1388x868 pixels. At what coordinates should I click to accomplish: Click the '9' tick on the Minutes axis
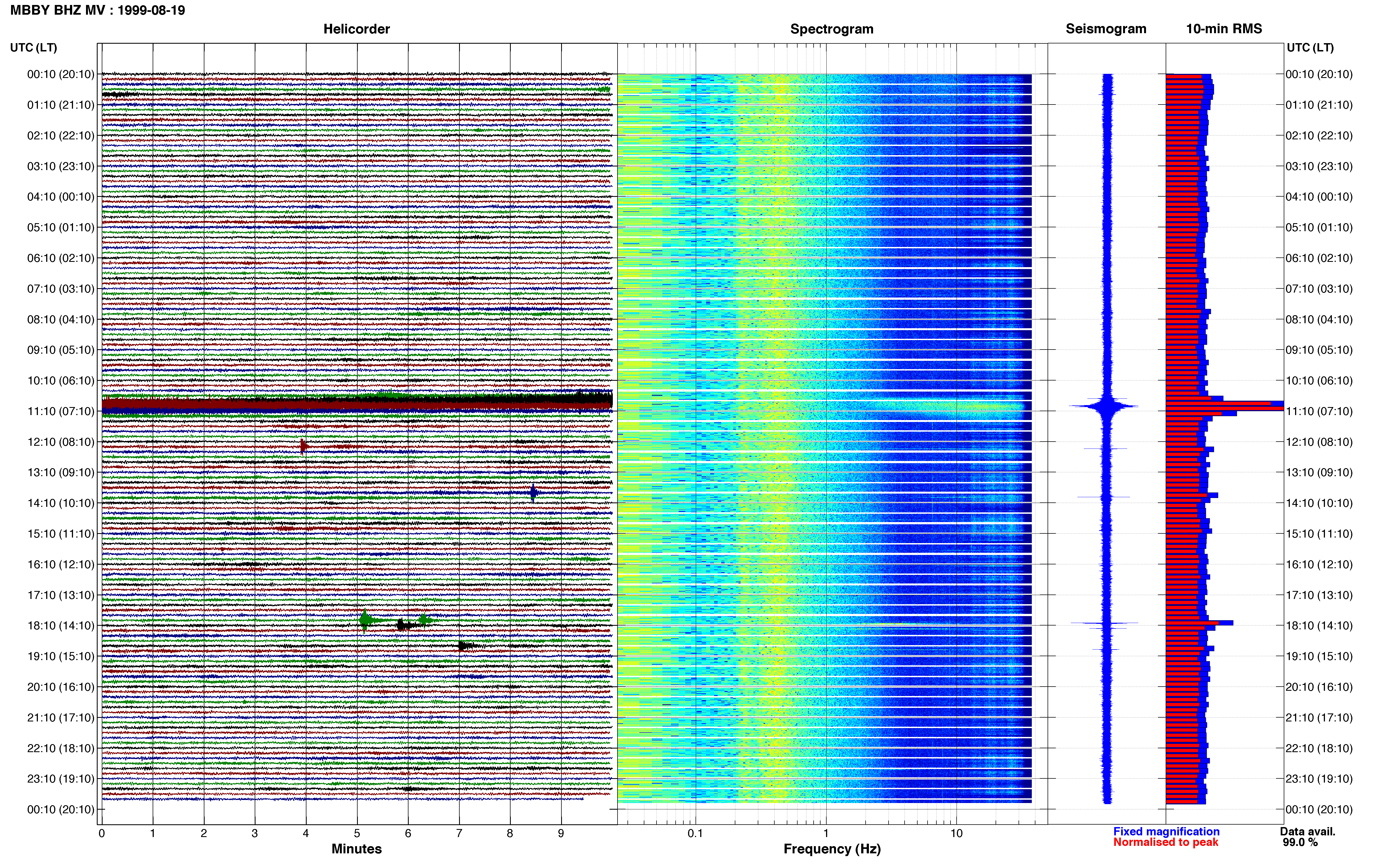(x=561, y=833)
